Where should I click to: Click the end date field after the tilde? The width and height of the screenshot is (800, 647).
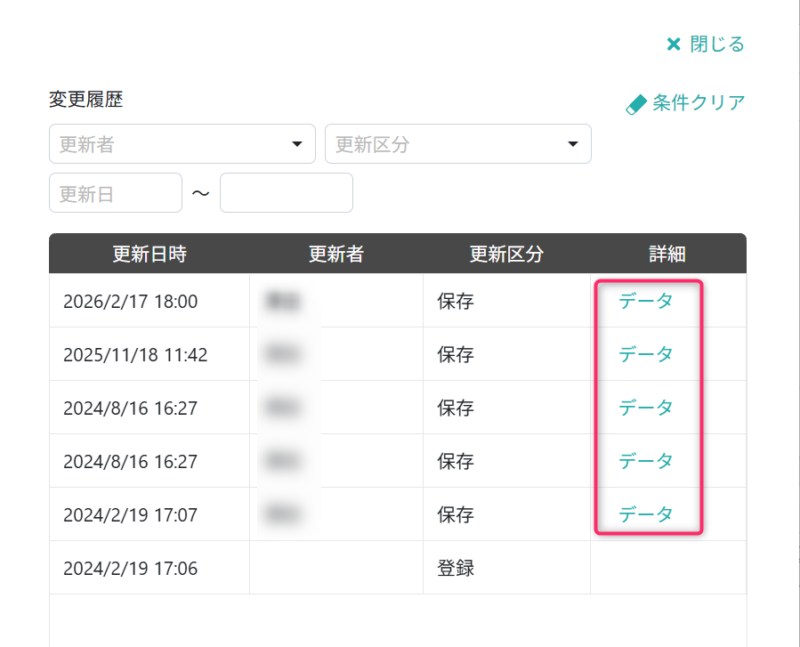pos(286,192)
